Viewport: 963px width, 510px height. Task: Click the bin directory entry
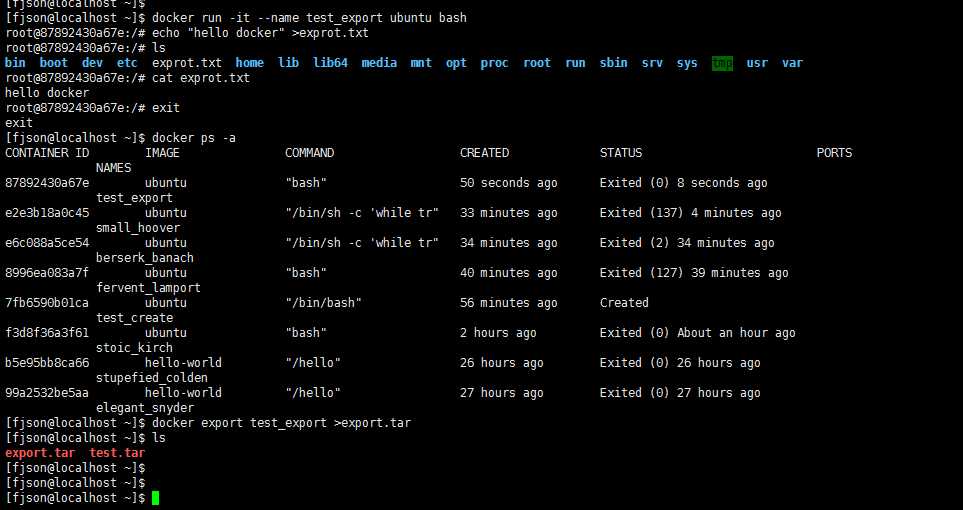pos(15,63)
